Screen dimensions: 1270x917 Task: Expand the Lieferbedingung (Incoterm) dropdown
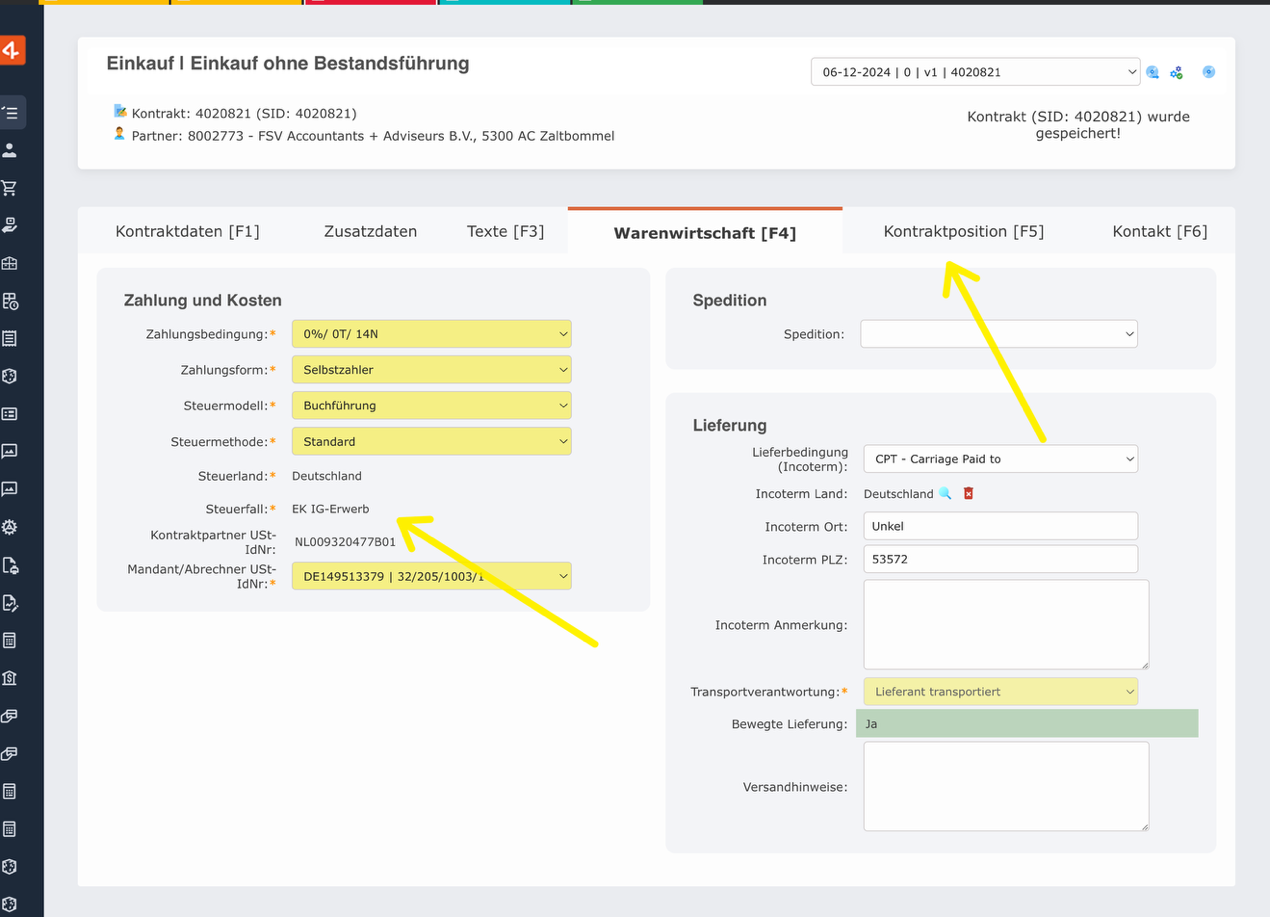1000,459
